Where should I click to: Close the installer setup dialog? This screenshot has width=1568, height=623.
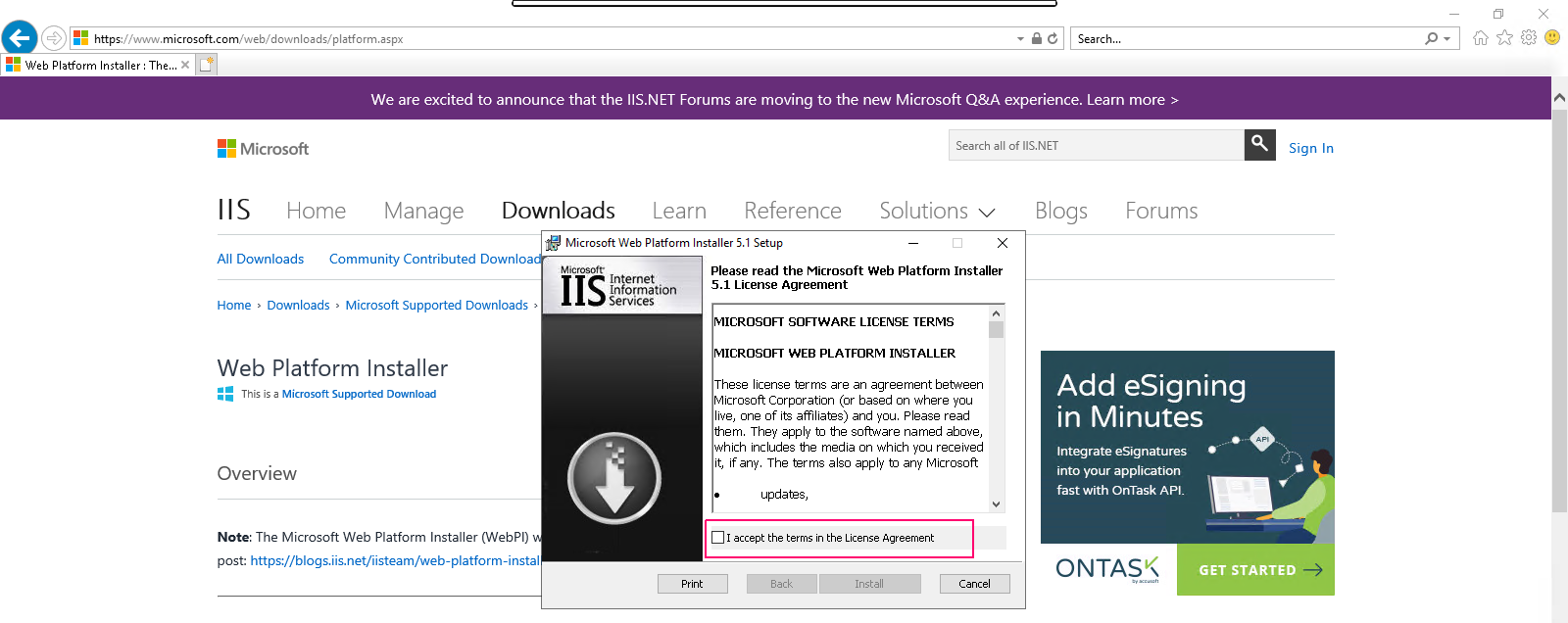(x=1002, y=243)
